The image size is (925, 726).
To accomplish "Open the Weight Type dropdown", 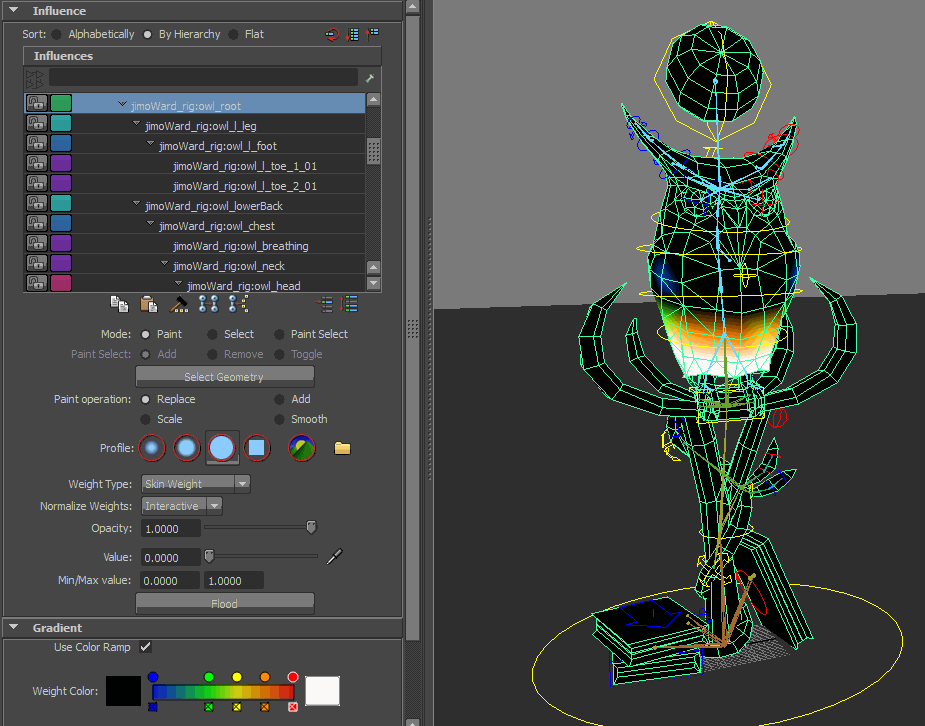I will 196,484.
